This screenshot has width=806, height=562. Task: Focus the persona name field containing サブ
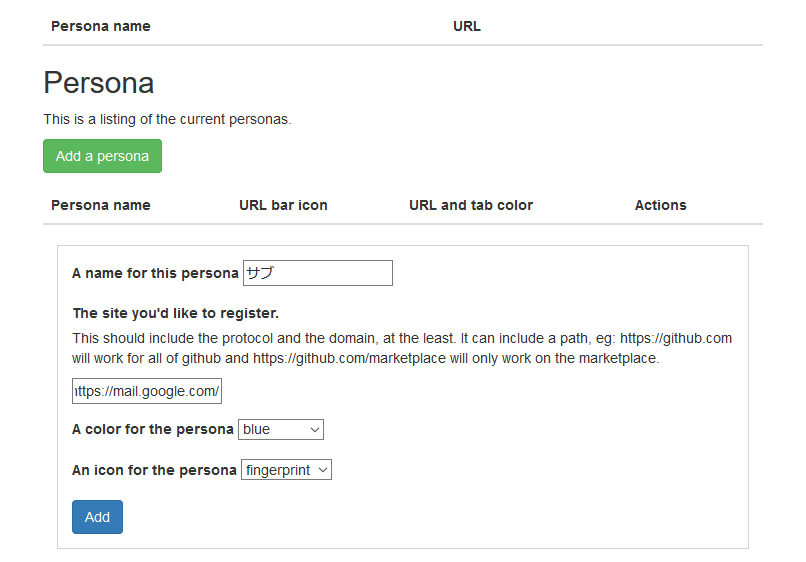coord(318,273)
